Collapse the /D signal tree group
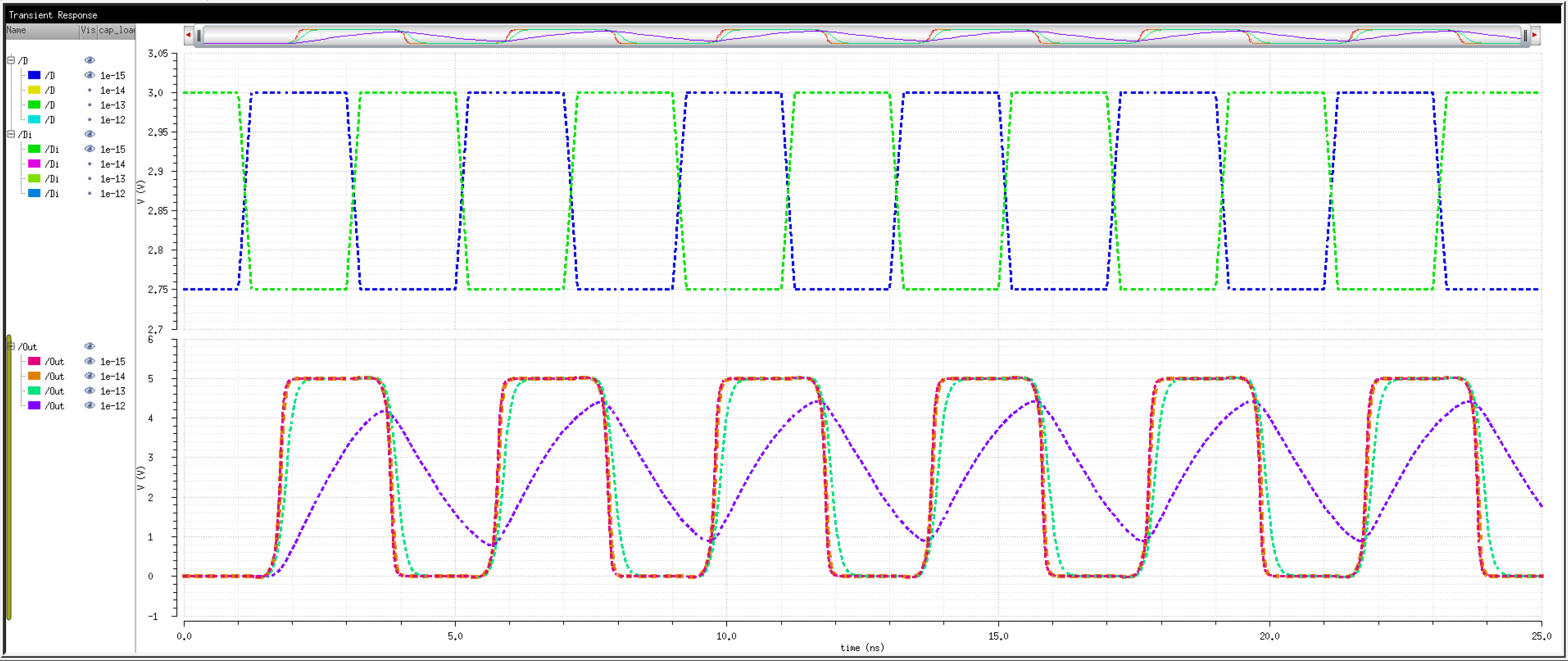1568x661 pixels. click(11, 60)
